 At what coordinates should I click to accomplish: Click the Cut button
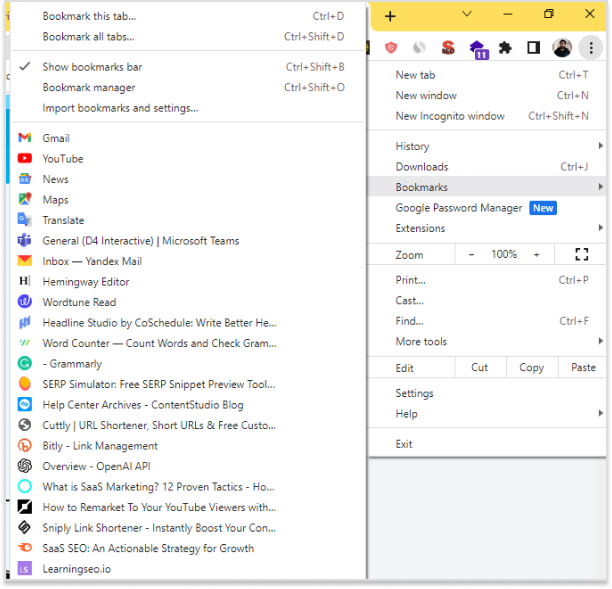tap(480, 368)
